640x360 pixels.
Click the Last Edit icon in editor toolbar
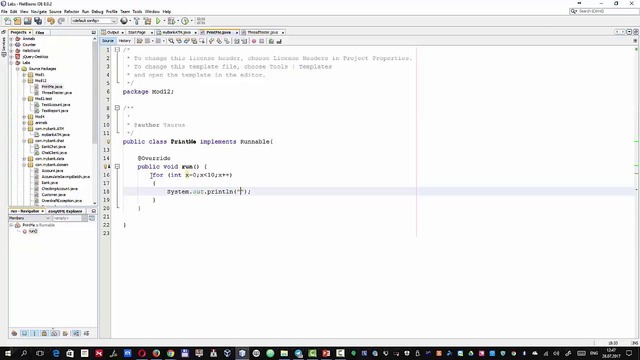pos(139,41)
